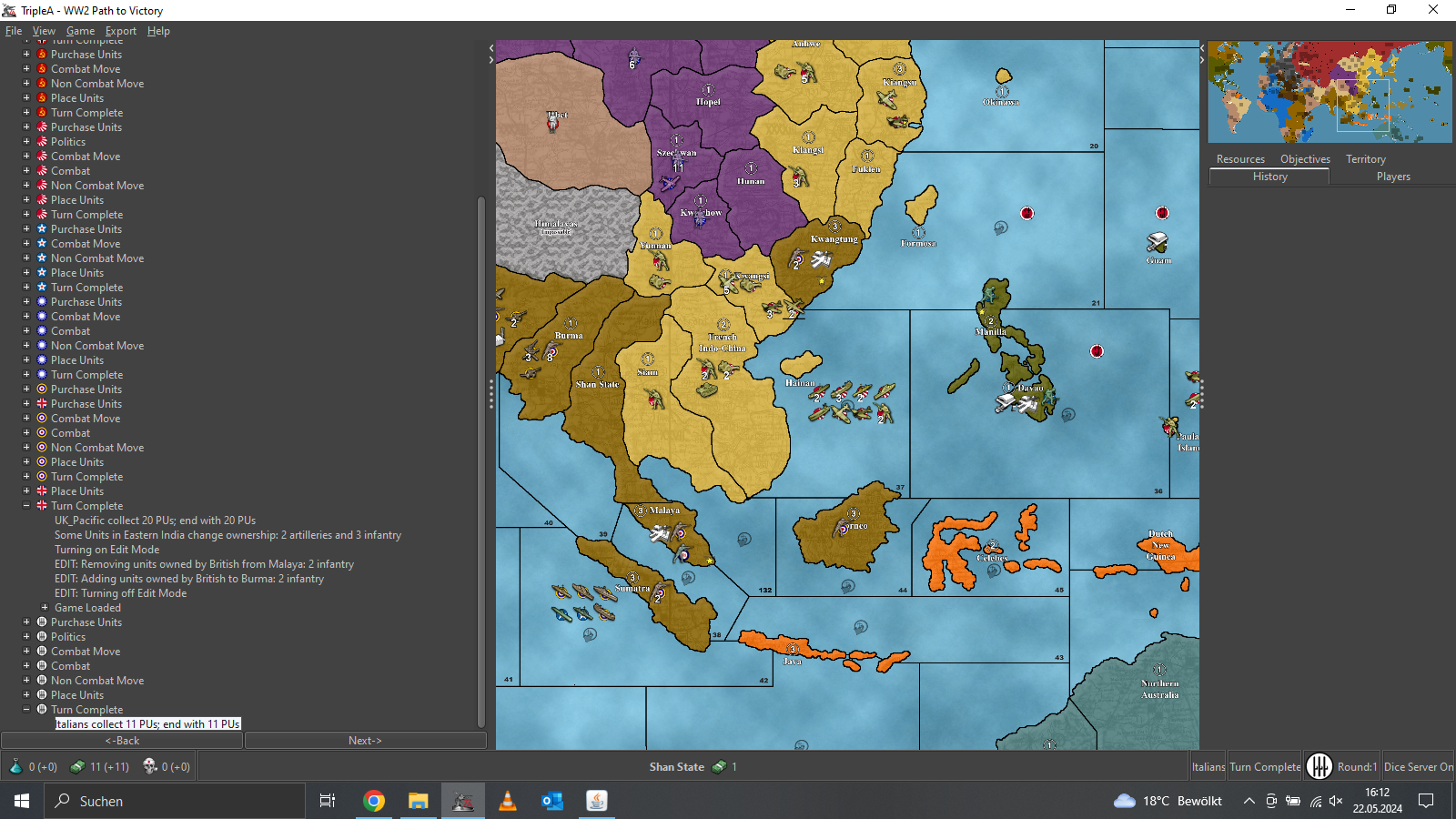The image size is (1456, 819).
Task: Expand the Italian Politics node
Action: [x=26, y=636]
